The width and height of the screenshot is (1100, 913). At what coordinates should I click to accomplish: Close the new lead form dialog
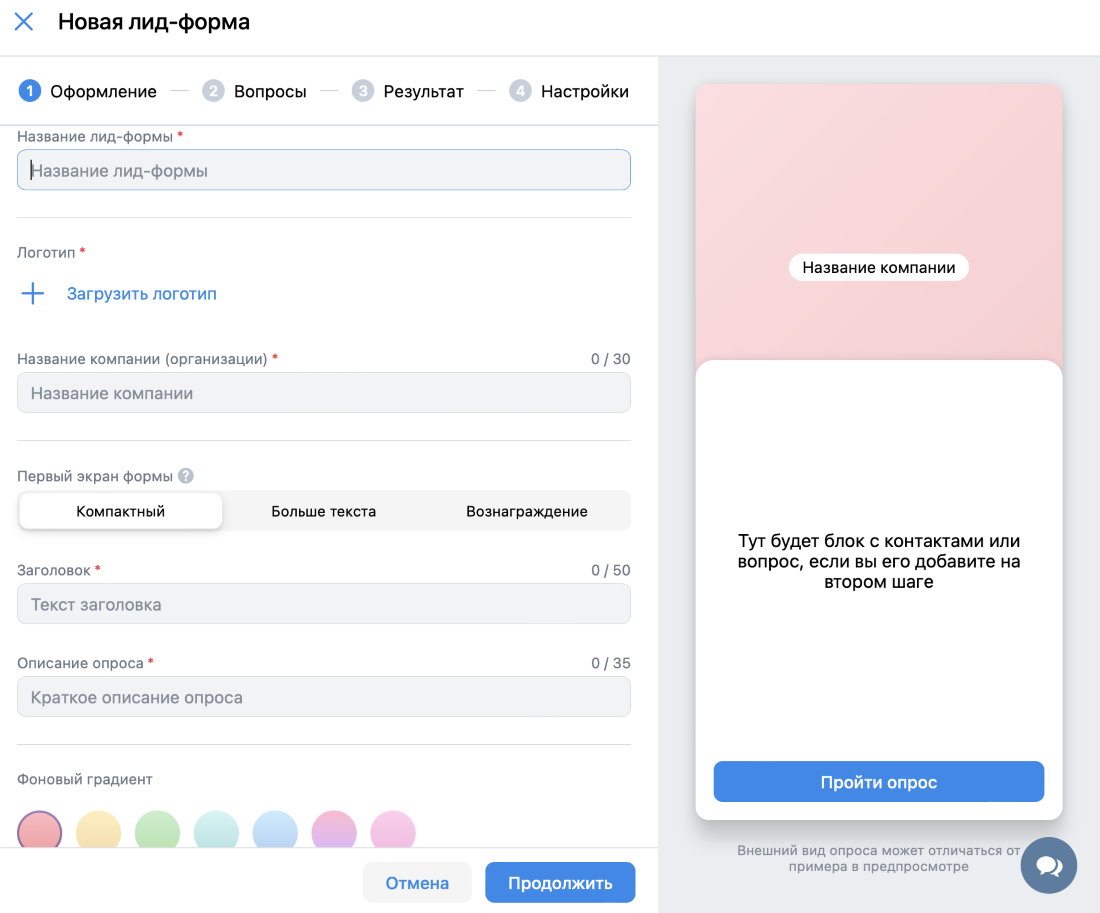tap(24, 22)
